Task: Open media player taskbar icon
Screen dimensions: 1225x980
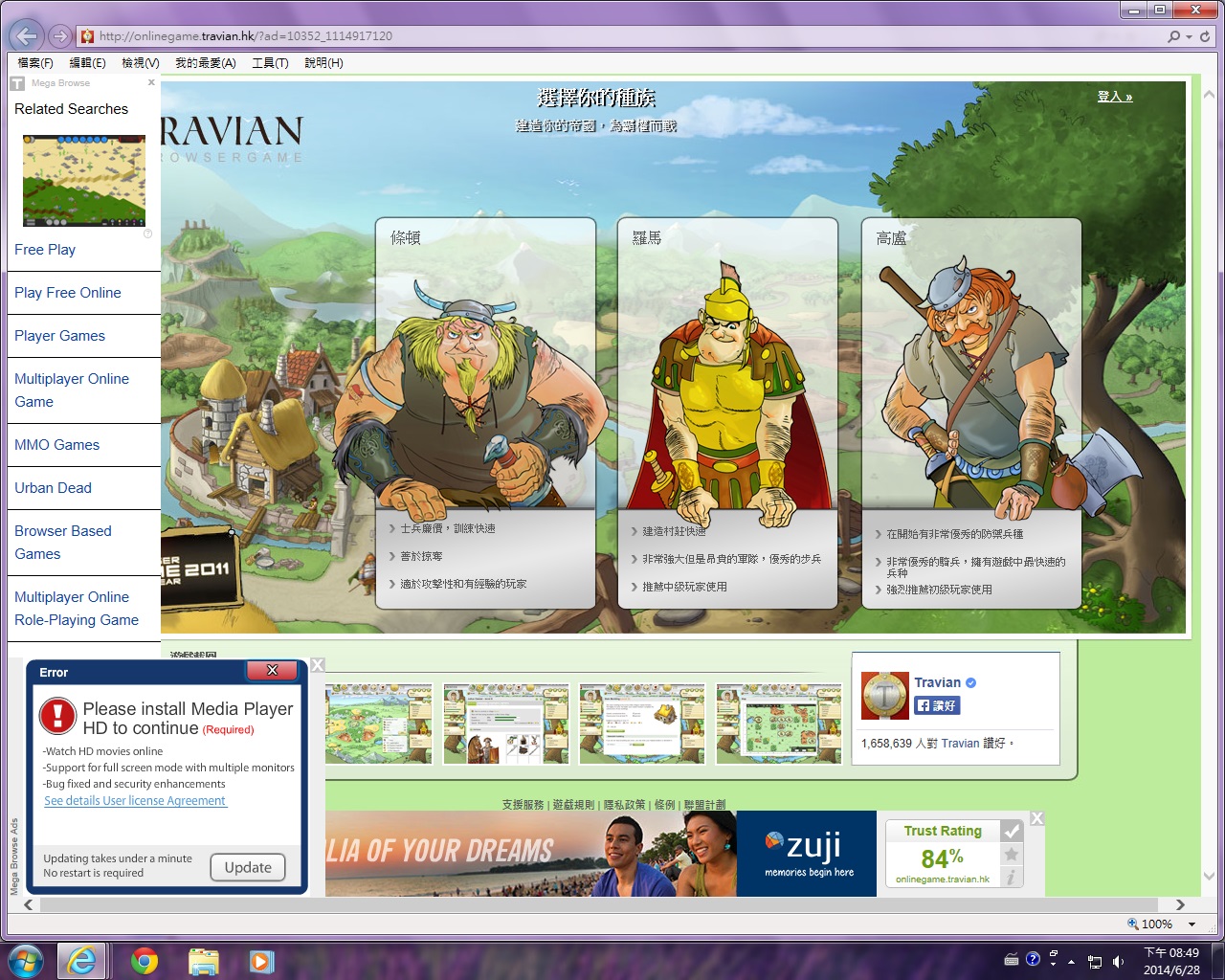Action: click(x=261, y=961)
